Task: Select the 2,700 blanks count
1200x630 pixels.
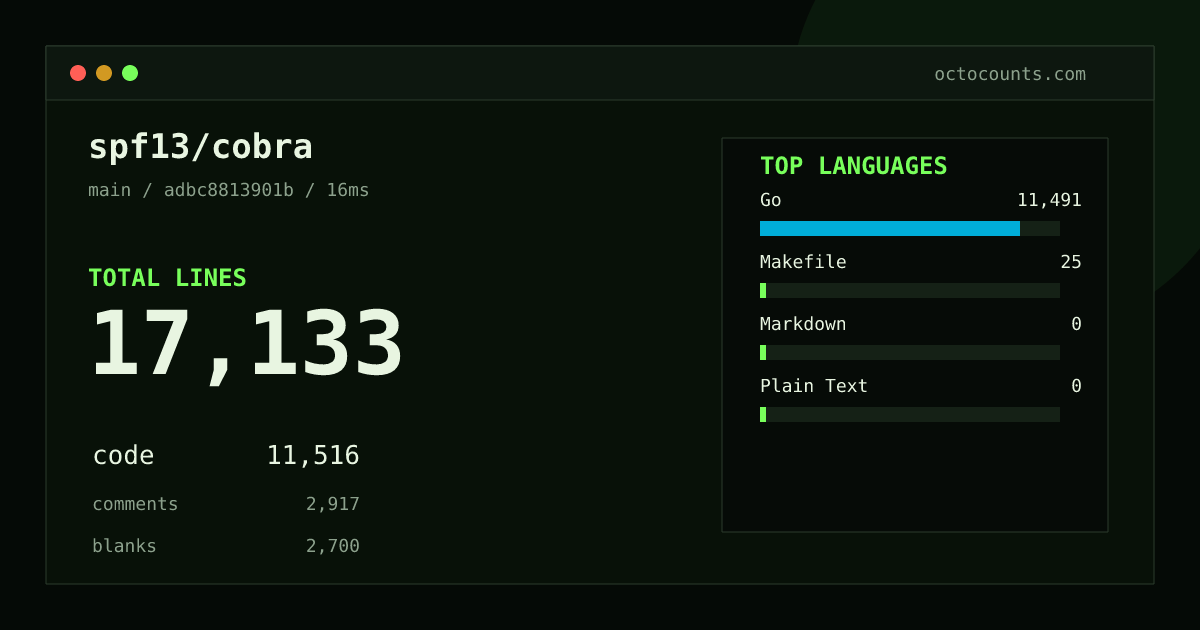Action: [333, 546]
